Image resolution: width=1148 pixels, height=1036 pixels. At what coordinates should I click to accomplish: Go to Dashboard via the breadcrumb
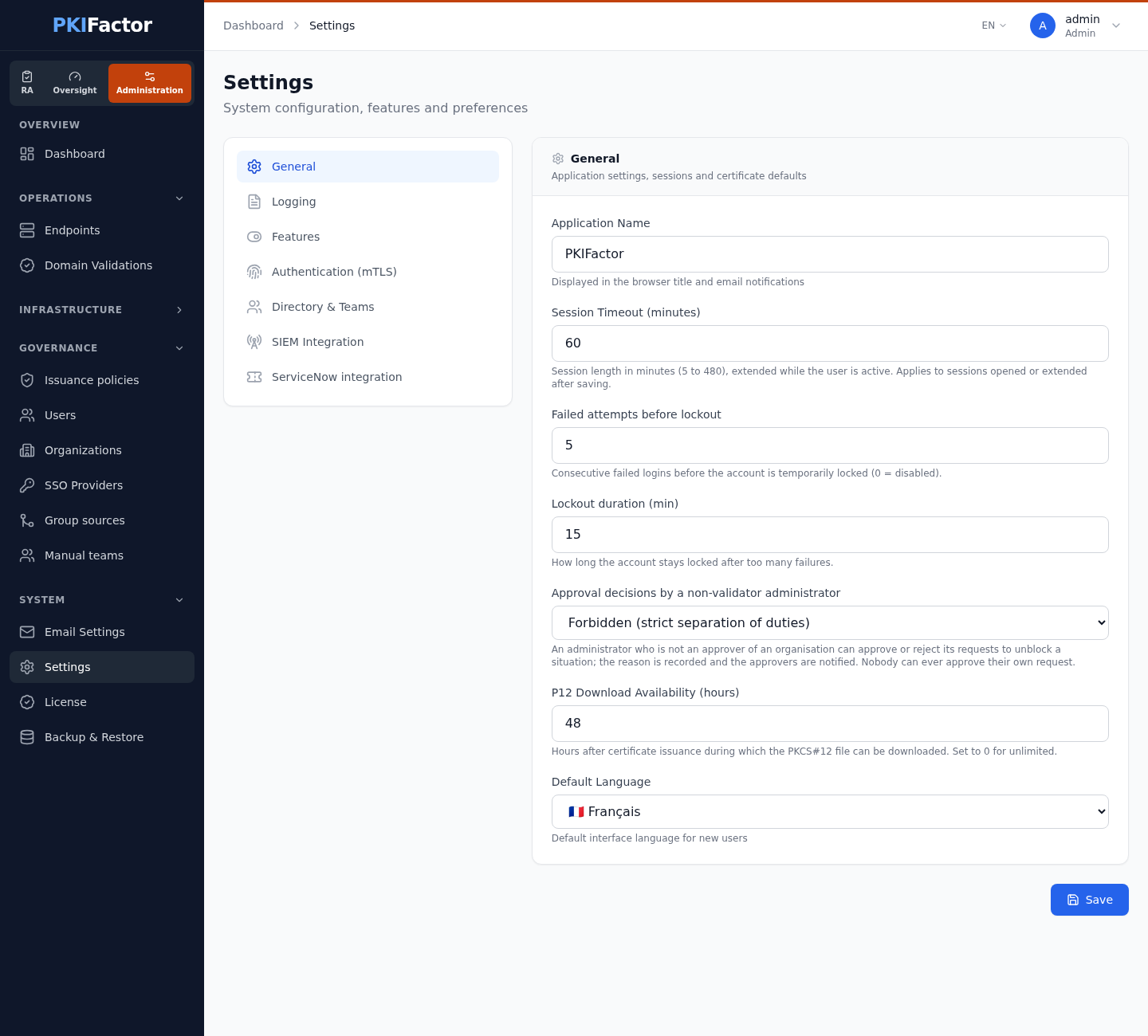[x=254, y=26]
